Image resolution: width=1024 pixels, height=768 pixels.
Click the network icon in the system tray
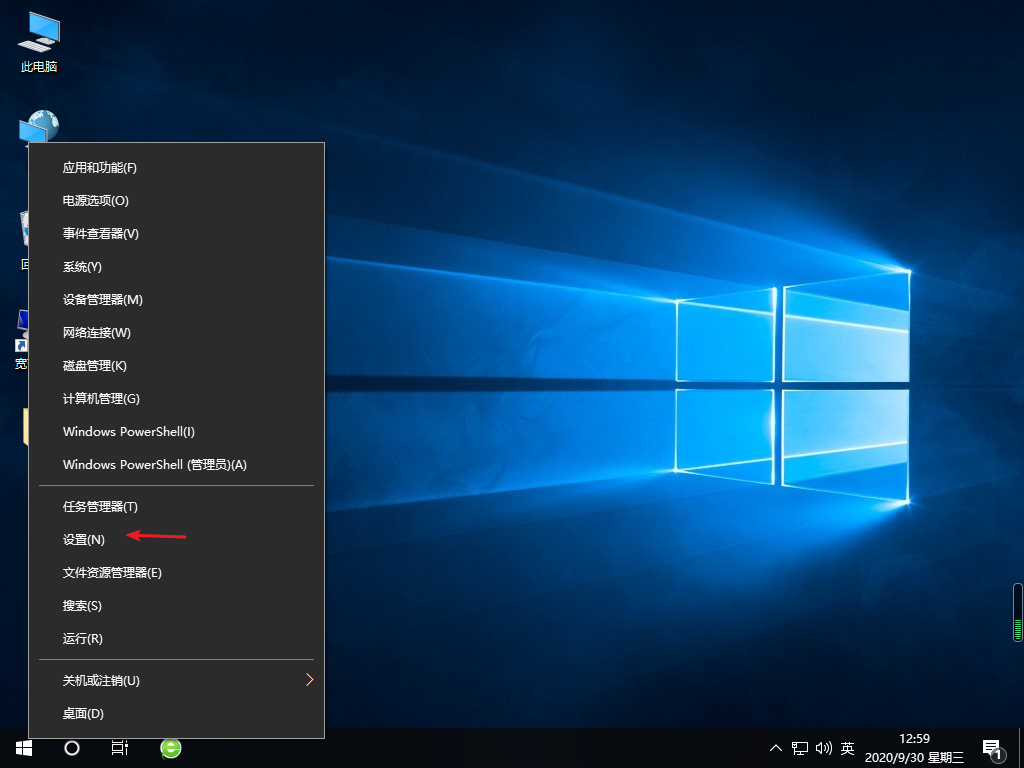[x=799, y=747]
